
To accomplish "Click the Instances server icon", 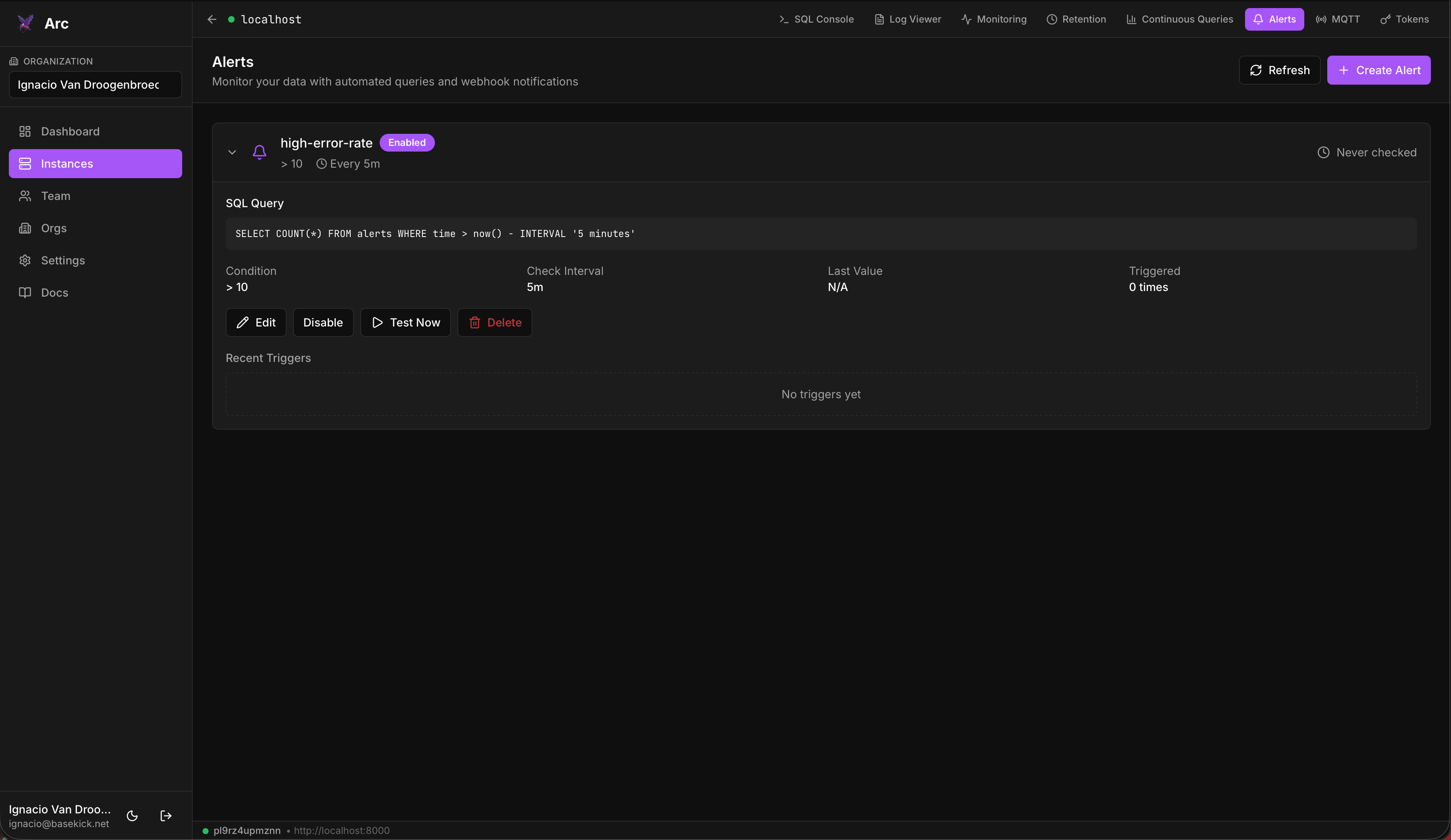I will pyautogui.click(x=25, y=164).
